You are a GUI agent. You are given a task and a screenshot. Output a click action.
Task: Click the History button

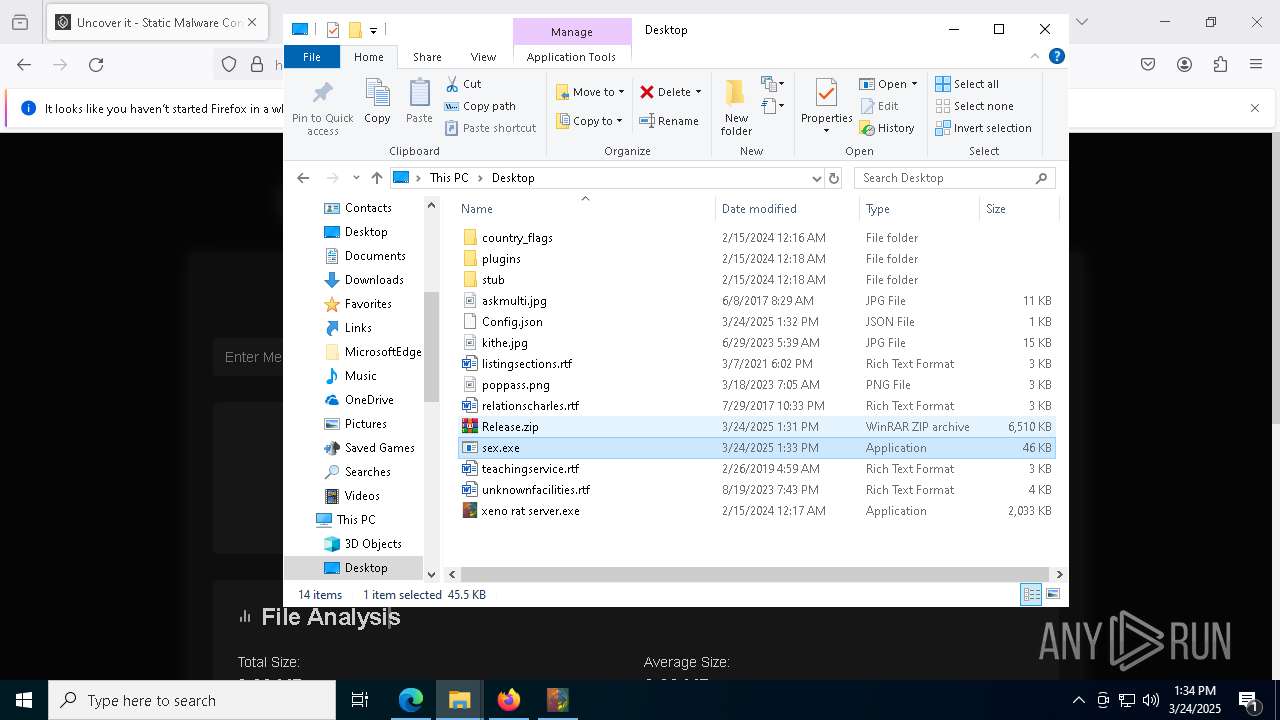click(x=887, y=128)
